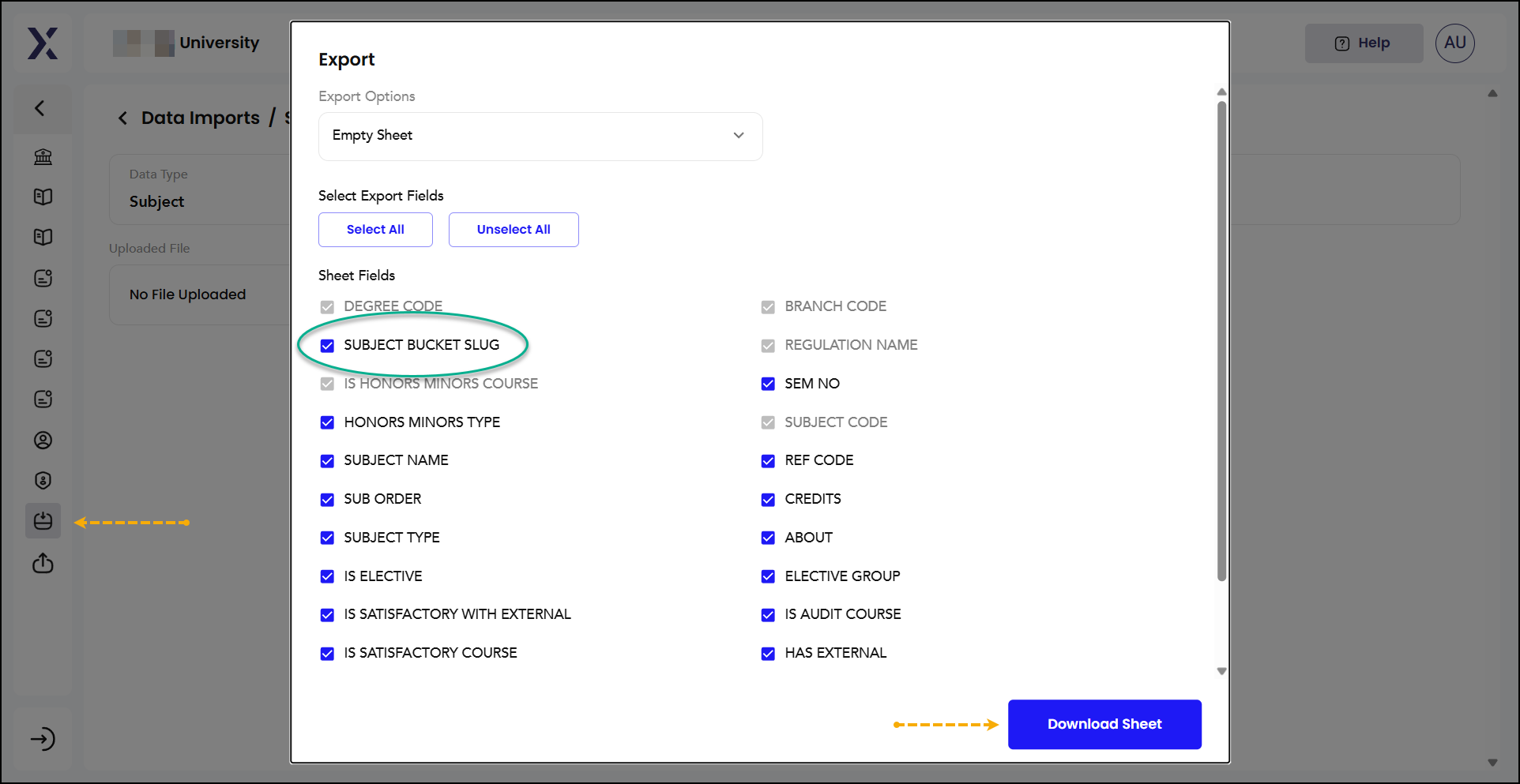
Task: Toggle the REF CODE checkbox
Action: pos(768,461)
